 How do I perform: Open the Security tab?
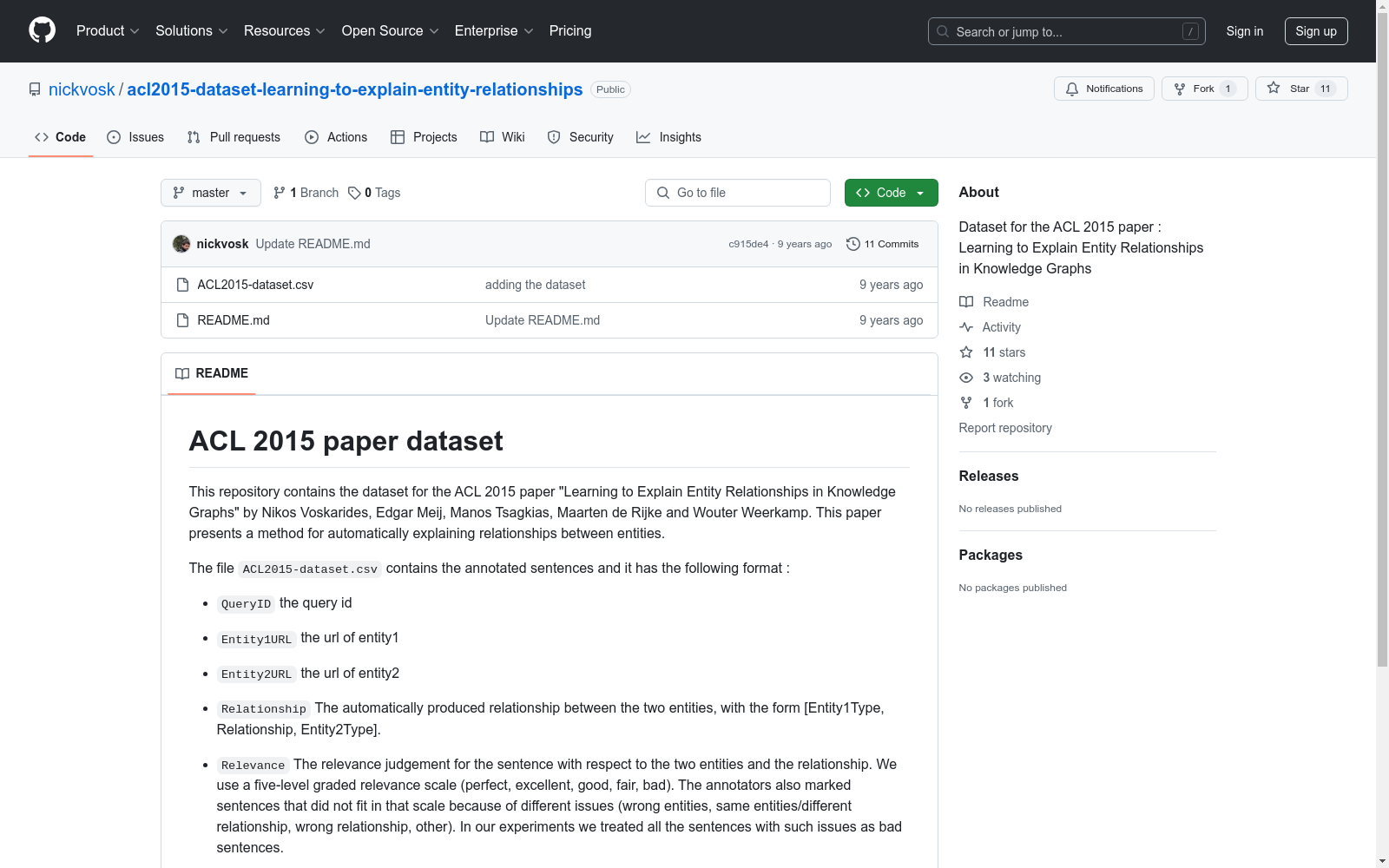(x=581, y=137)
